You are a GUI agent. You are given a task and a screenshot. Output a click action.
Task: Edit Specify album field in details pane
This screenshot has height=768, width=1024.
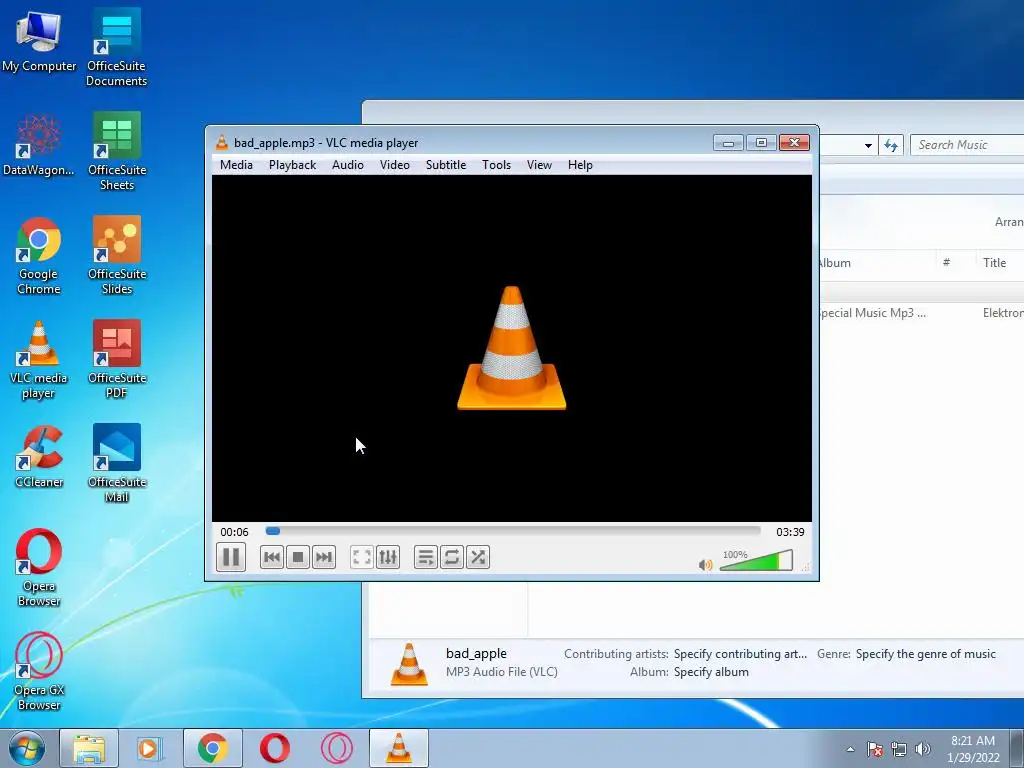pyautogui.click(x=711, y=672)
